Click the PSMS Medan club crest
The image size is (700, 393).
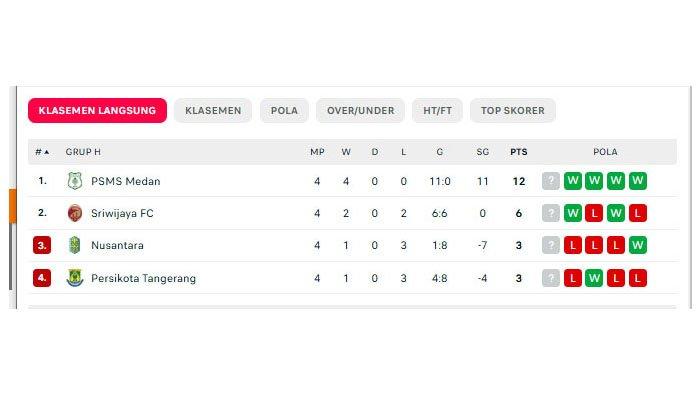coord(75,181)
